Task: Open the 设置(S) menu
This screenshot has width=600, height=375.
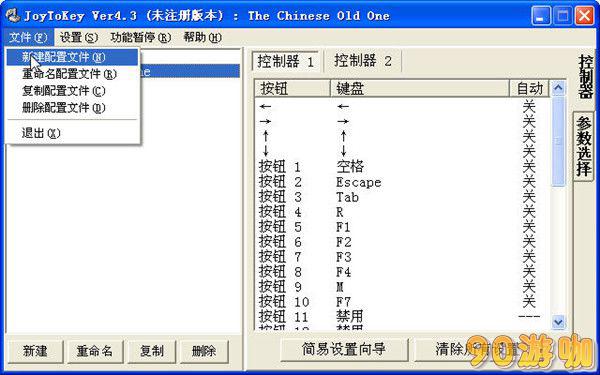Action: click(x=79, y=38)
